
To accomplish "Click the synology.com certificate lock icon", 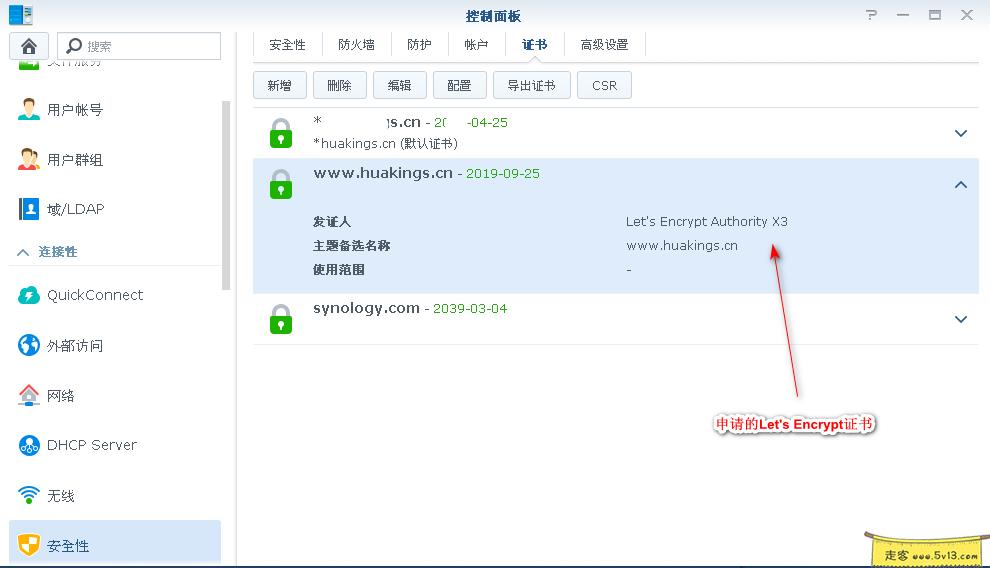I will 281,319.
